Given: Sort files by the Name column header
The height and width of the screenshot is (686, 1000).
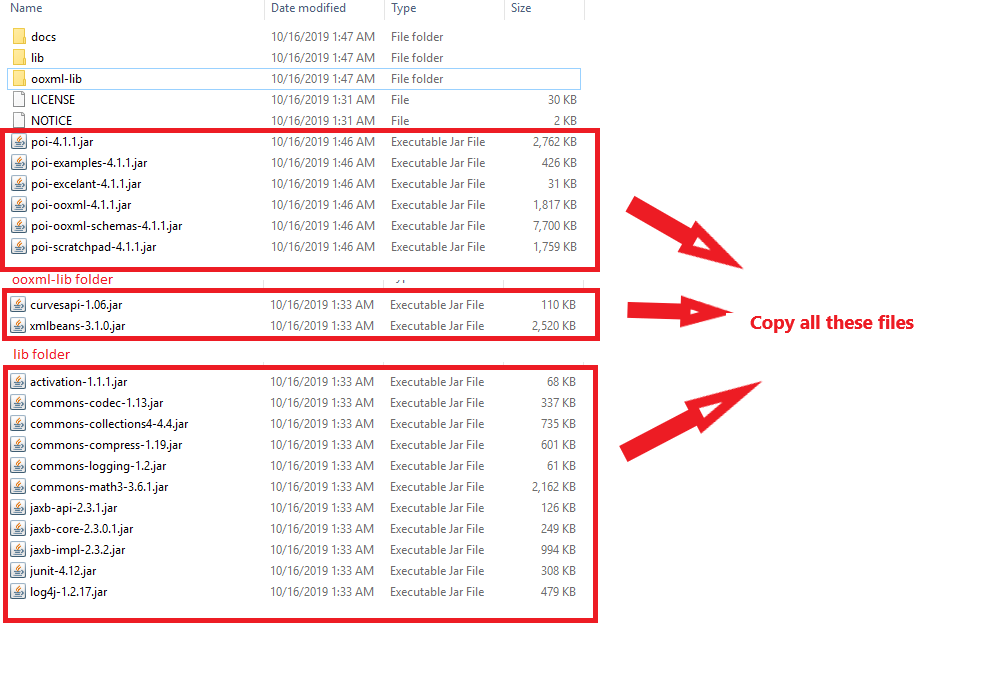Looking at the screenshot, I should click(25, 8).
